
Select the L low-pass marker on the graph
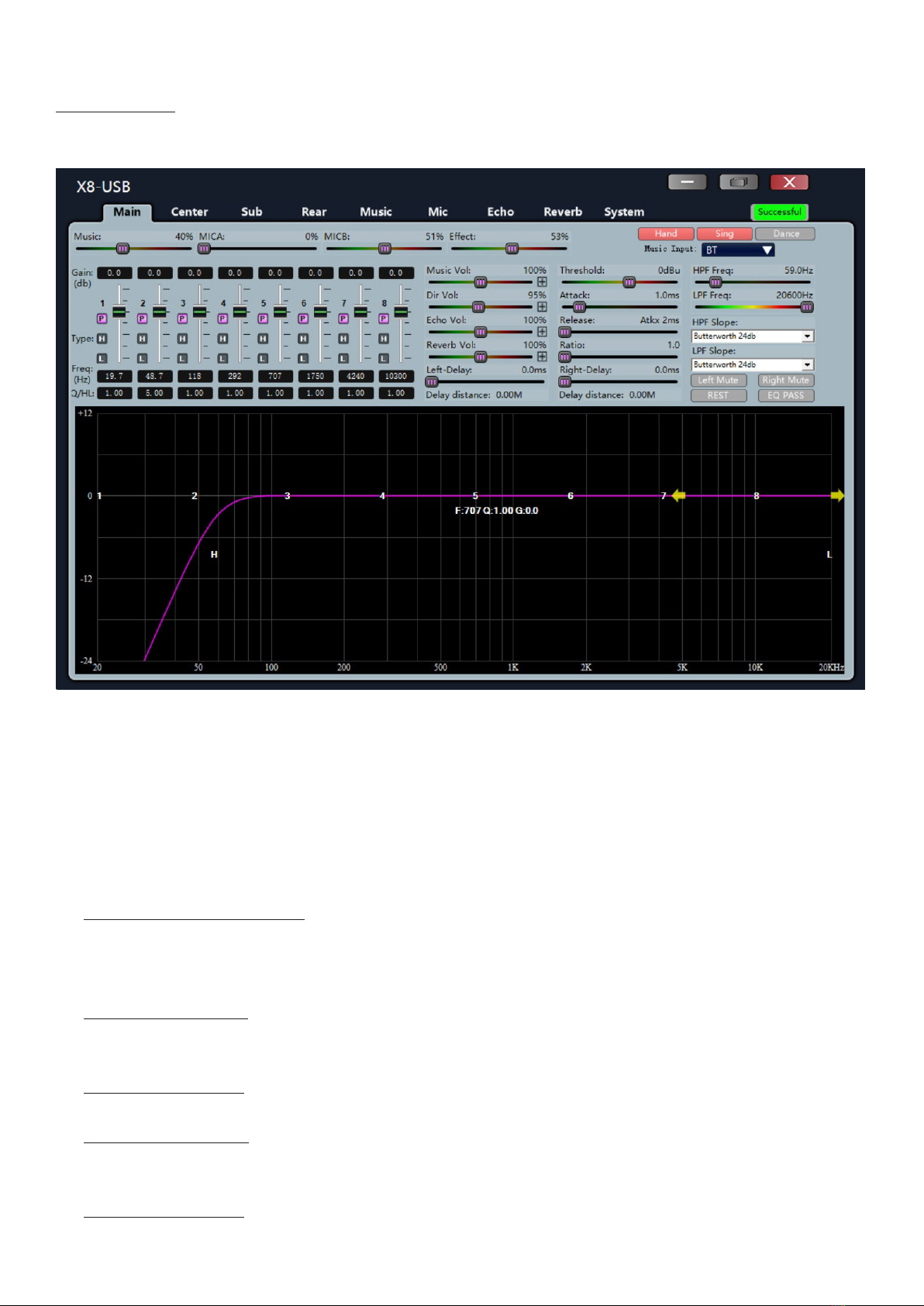point(829,554)
